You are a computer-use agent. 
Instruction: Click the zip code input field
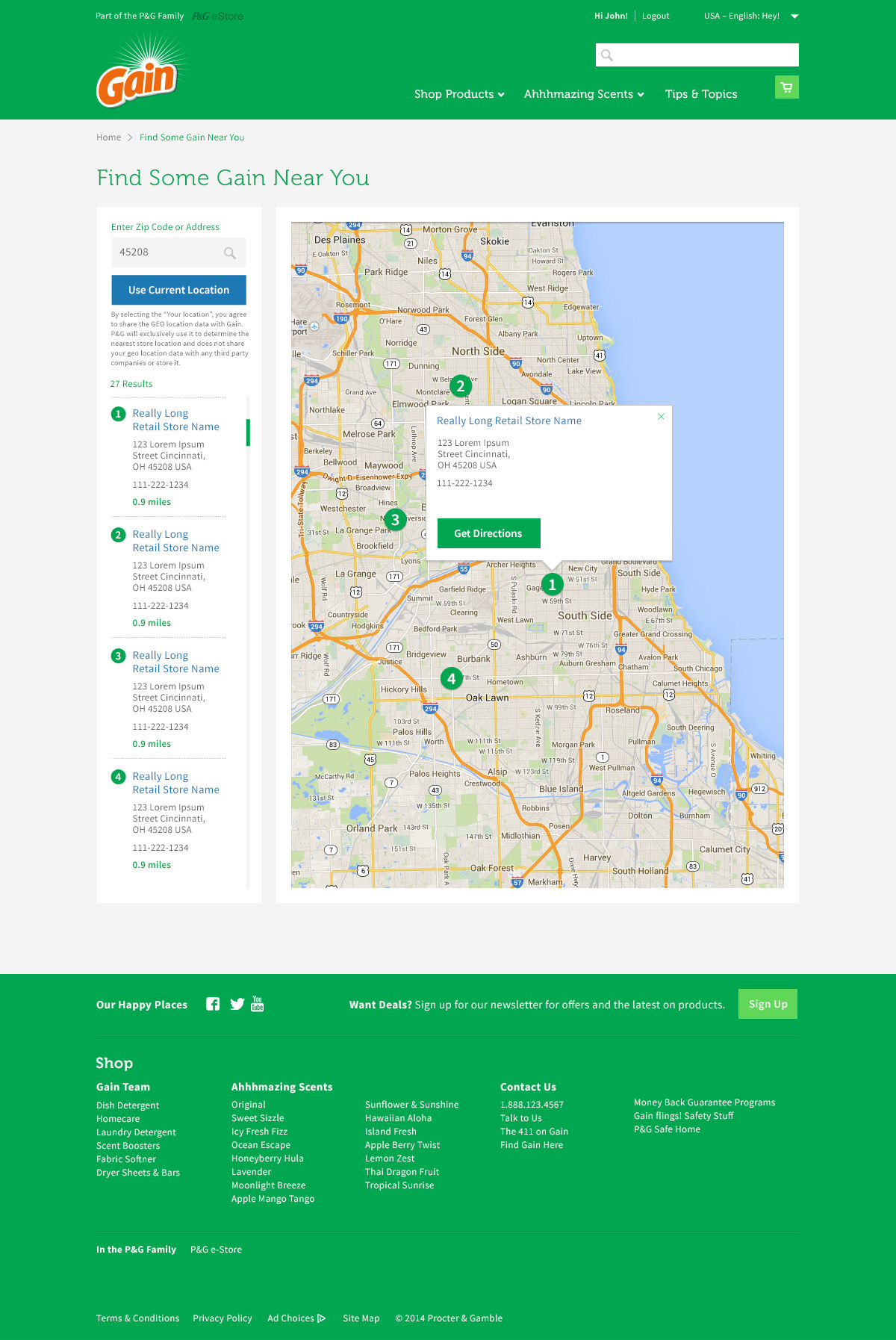(178, 252)
